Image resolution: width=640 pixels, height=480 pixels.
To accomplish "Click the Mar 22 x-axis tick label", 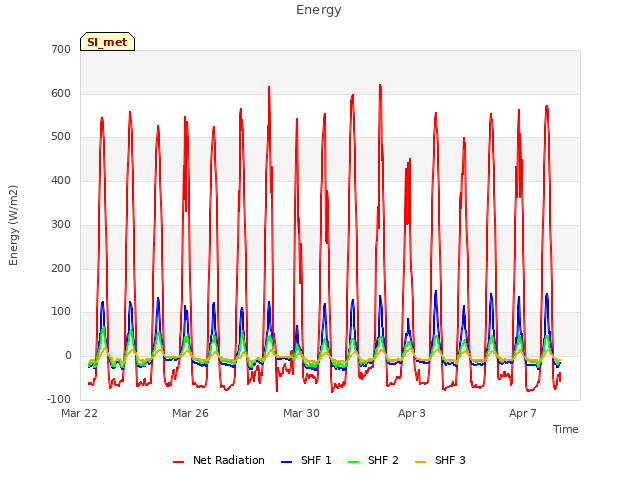I will point(80,413).
